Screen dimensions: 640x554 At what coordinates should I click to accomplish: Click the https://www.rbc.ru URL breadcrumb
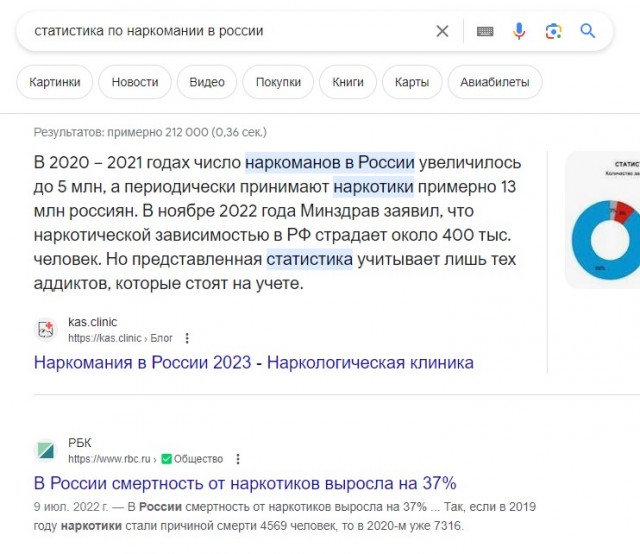point(109,459)
